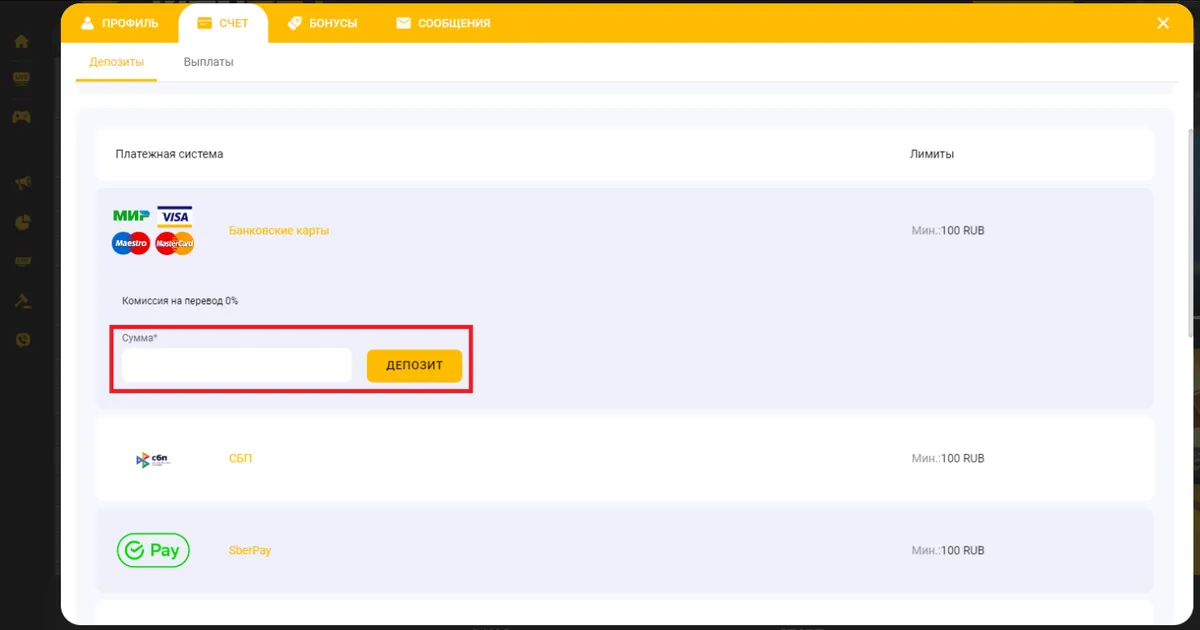Screen dimensions: 1200x630
Task: Switch to the Счет tab
Action: 223,23
